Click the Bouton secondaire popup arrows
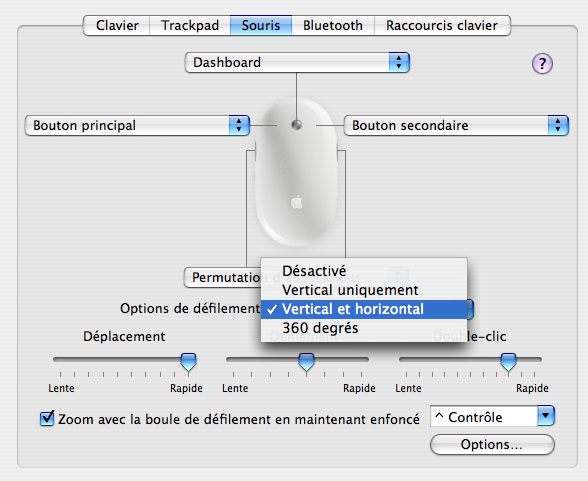This screenshot has height=481, width=588. (558, 125)
